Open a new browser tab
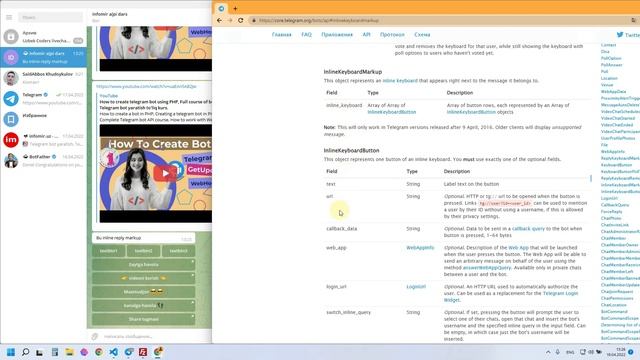This screenshot has height=360, width=640. coord(235,8)
